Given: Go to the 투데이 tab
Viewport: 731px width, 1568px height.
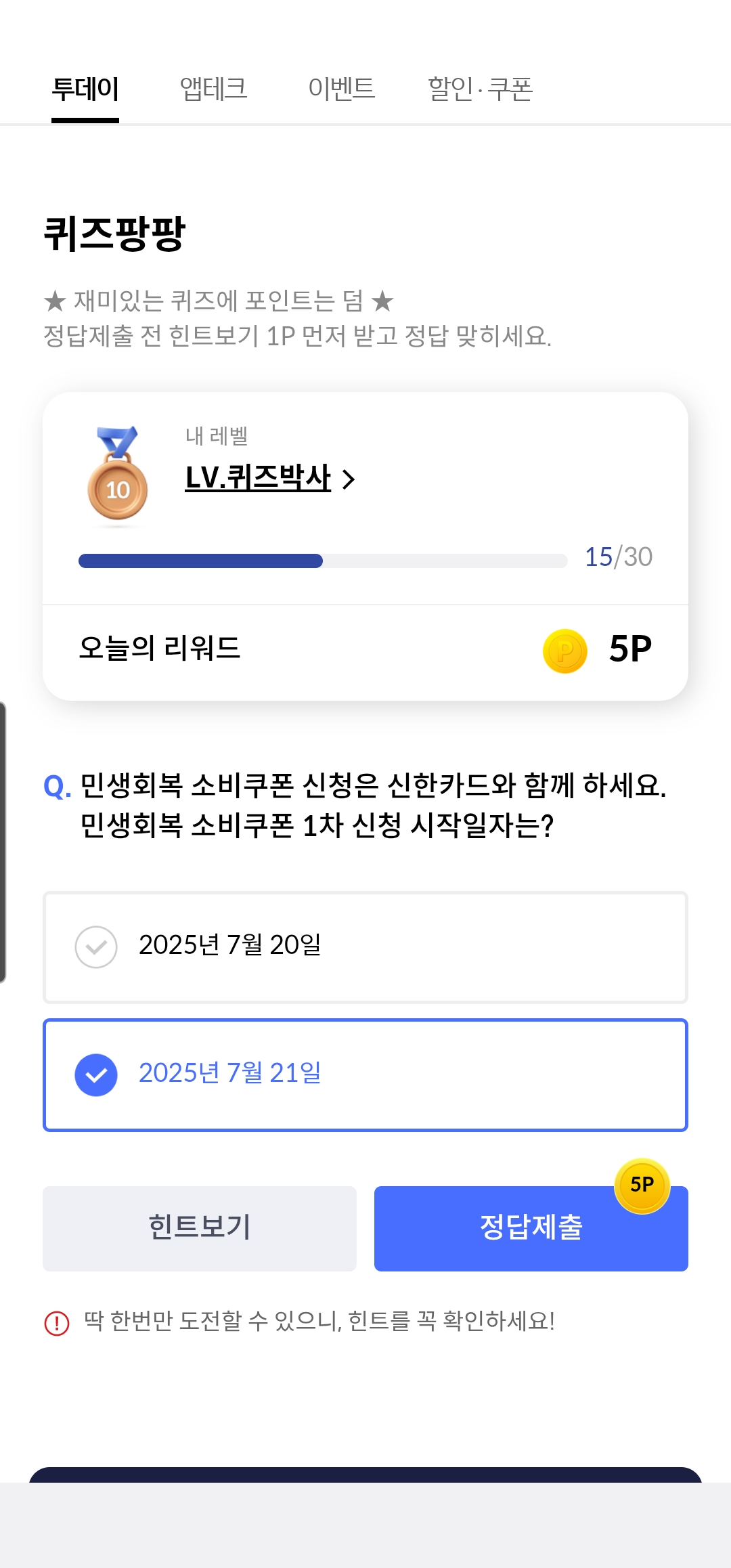Looking at the screenshot, I should coord(85,89).
